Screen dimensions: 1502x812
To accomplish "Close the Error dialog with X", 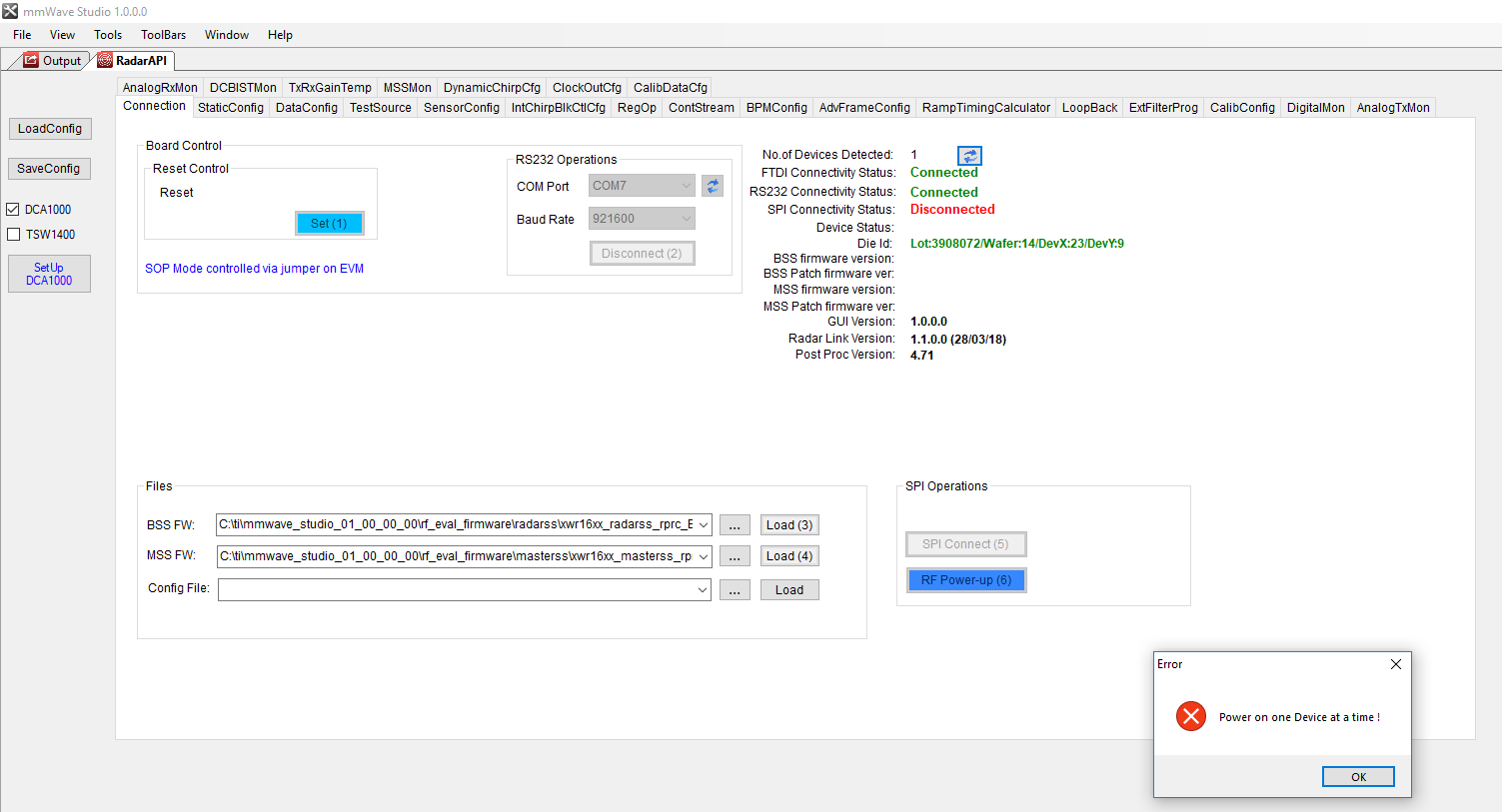I will [1396, 664].
